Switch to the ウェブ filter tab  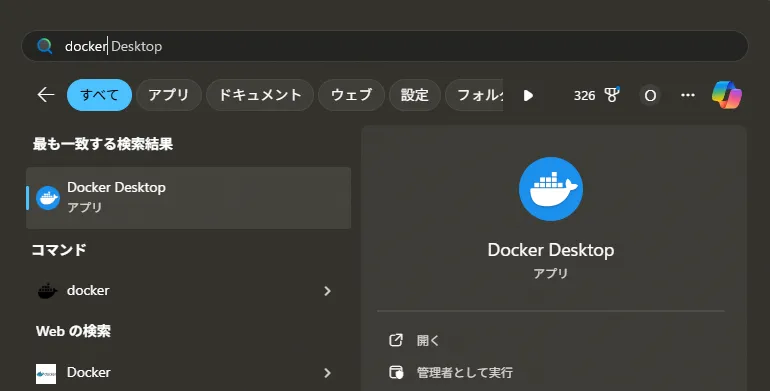click(x=351, y=95)
